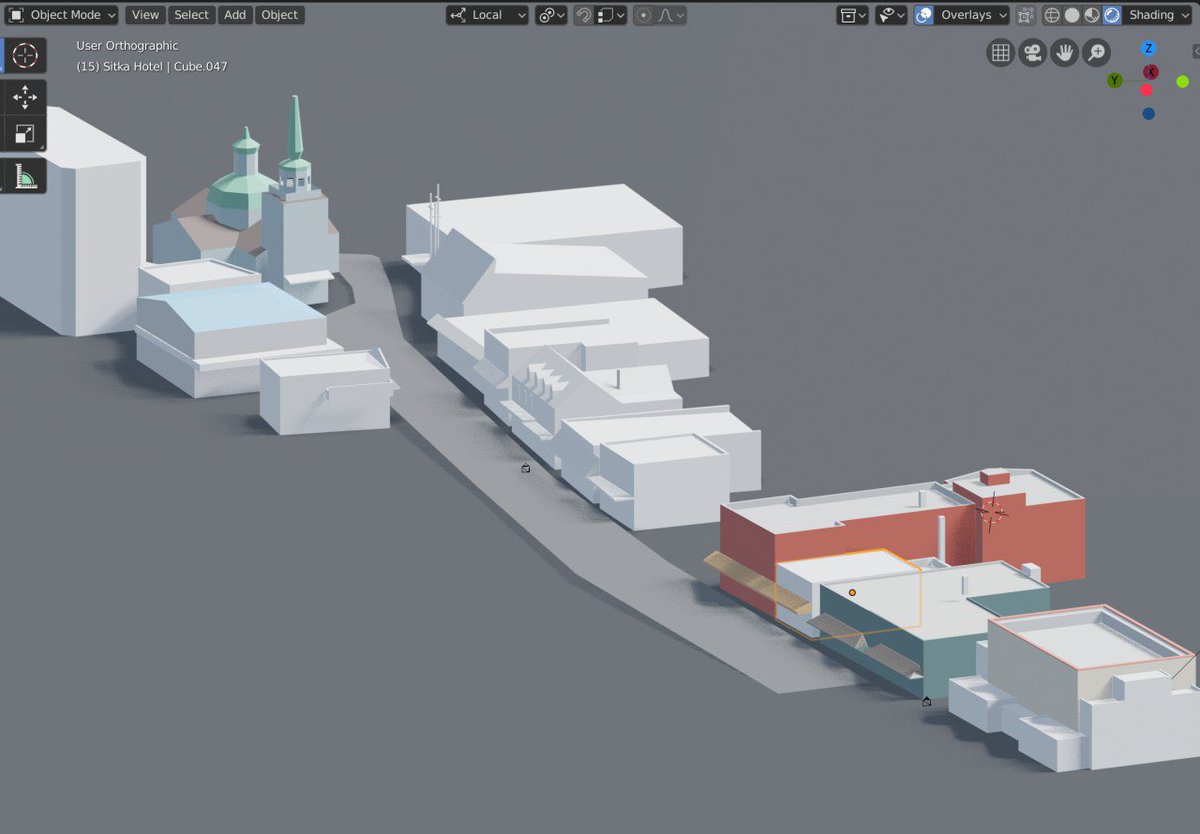Click the View menu button

pos(145,14)
